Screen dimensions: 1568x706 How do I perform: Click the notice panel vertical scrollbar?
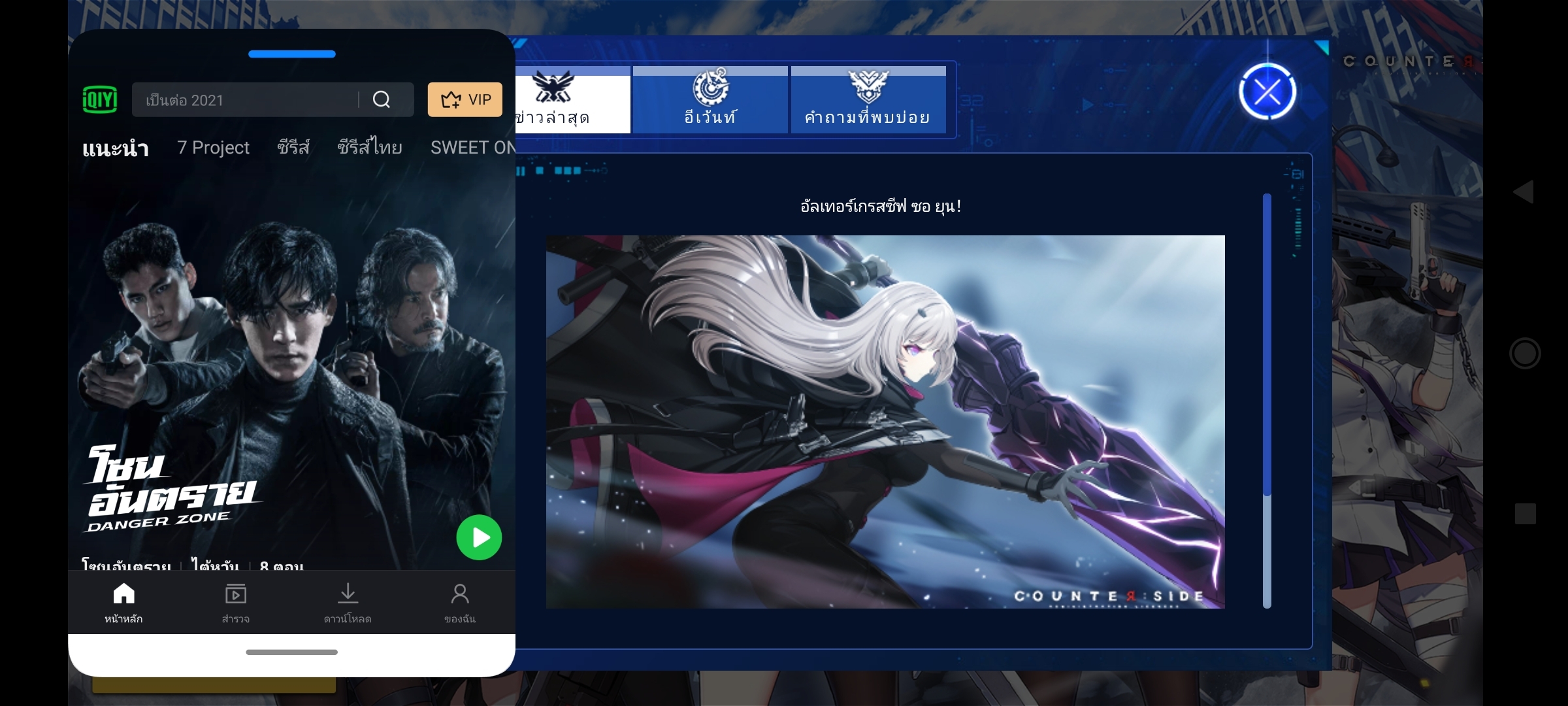tap(1267, 401)
